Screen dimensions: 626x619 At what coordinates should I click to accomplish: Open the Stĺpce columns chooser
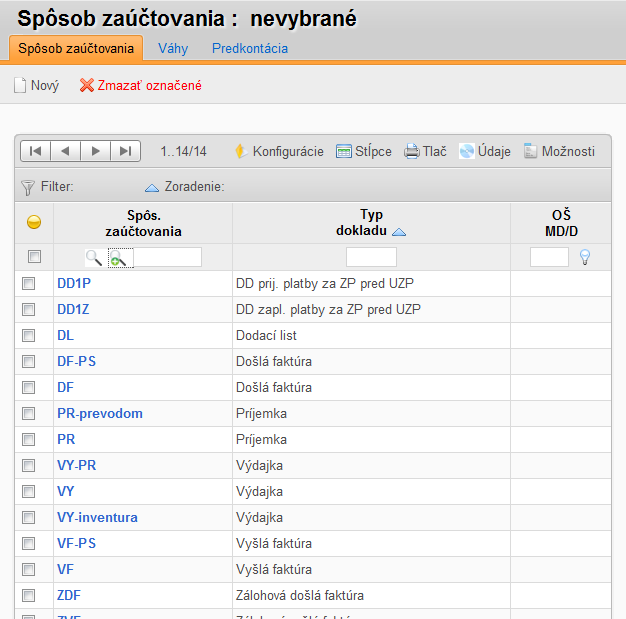tap(363, 151)
